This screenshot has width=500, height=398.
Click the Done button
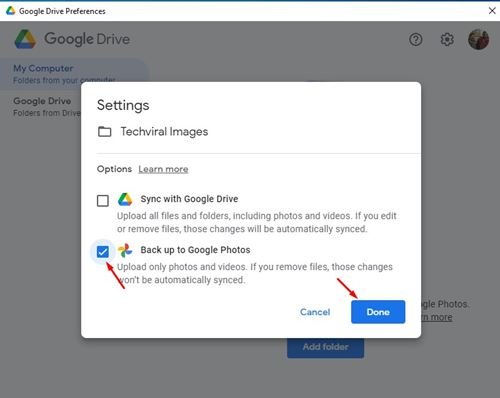(x=378, y=312)
